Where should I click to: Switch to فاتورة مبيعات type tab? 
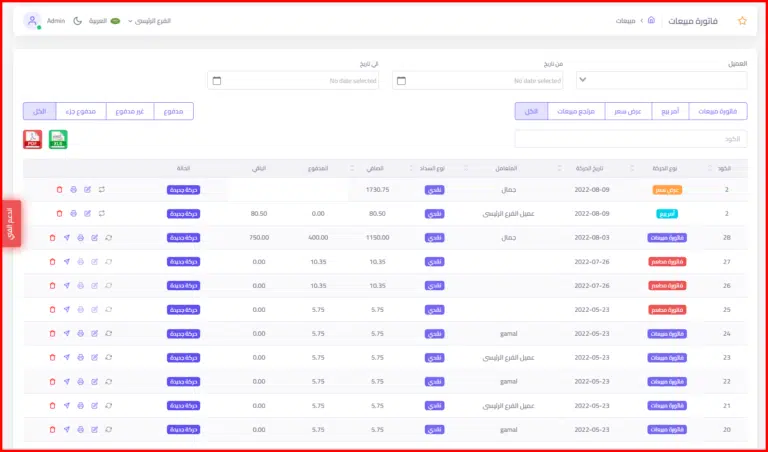(x=717, y=111)
